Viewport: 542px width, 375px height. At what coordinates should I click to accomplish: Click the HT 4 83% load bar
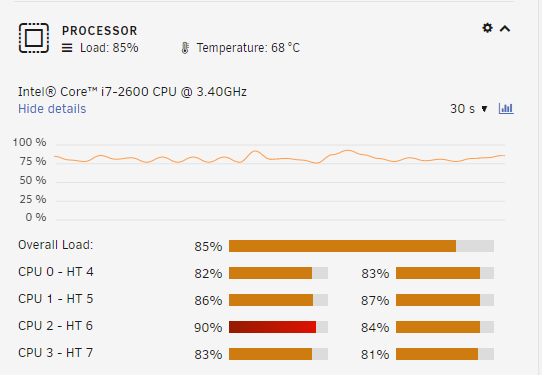[x=445, y=273]
